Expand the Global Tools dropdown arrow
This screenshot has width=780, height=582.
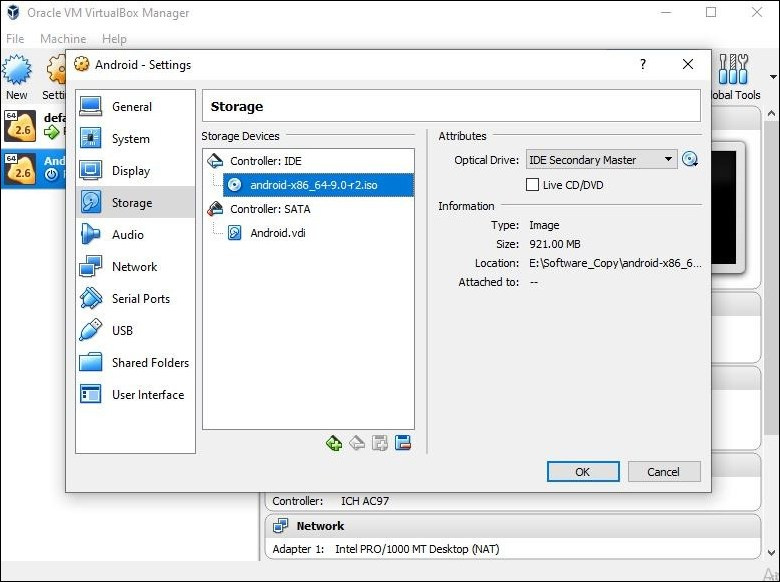[773, 77]
